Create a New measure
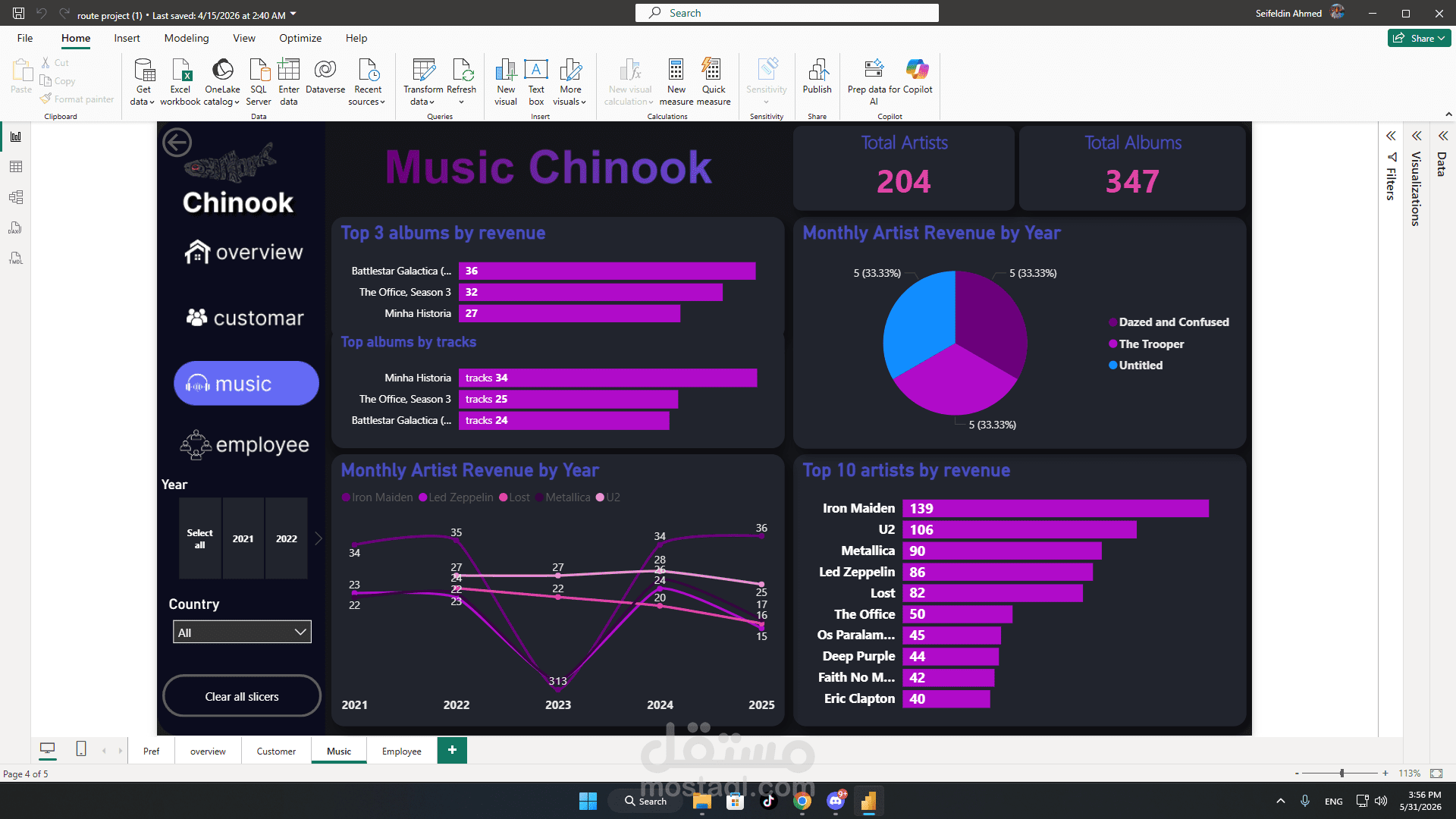Viewport: 1456px width, 819px height. [676, 82]
